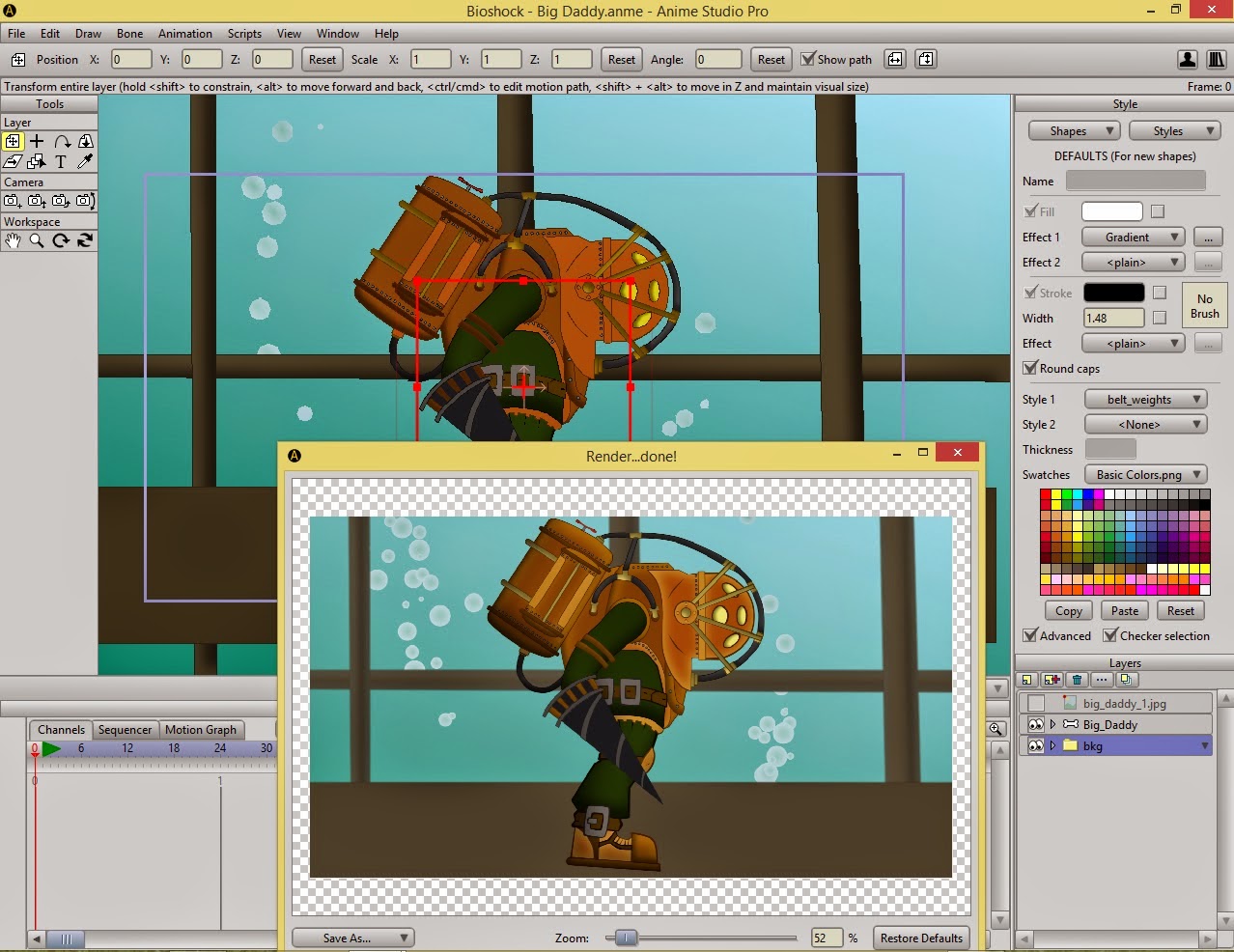Screen dimensions: 1234x952
Task: Expand the bkg group layer triangle
Action: [1053, 745]
